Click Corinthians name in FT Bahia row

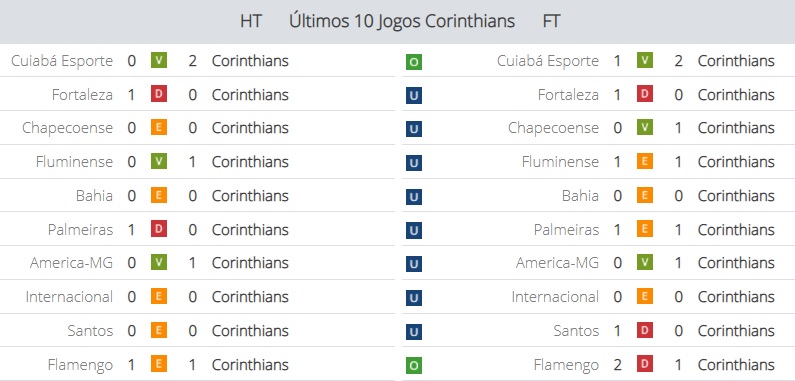pos(736,196)
